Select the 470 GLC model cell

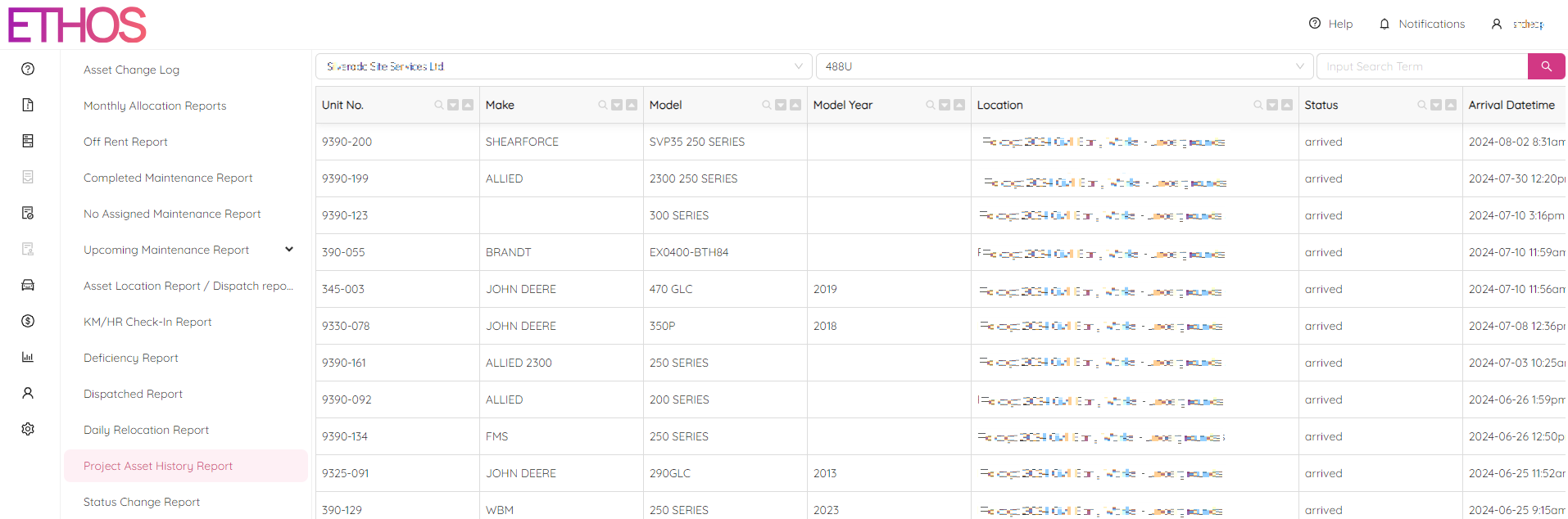[x=725, y=289]
